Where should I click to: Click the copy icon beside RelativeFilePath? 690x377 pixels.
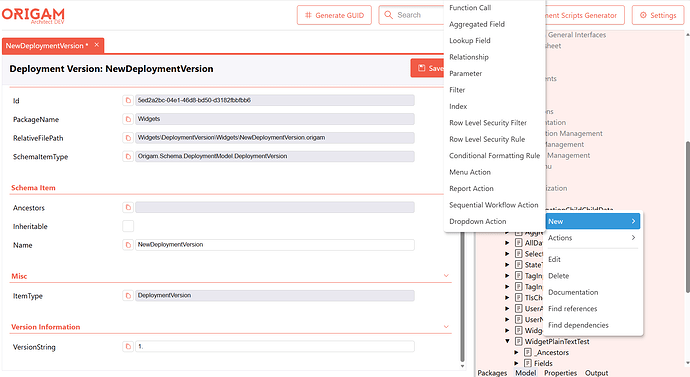[128, 138]
